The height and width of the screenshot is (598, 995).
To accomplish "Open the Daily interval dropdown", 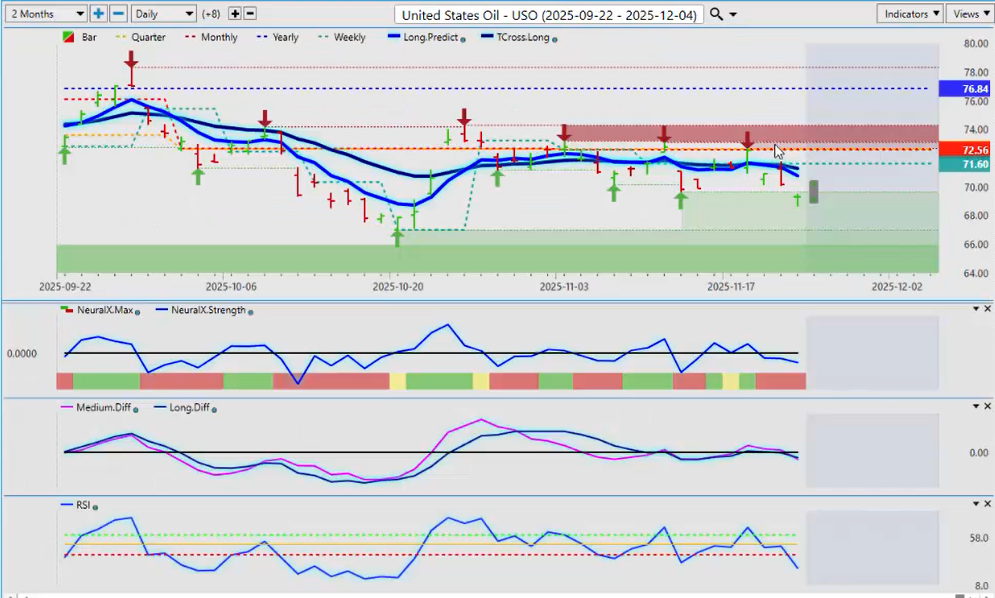I will pyautogui.click(x=164, y=14).
